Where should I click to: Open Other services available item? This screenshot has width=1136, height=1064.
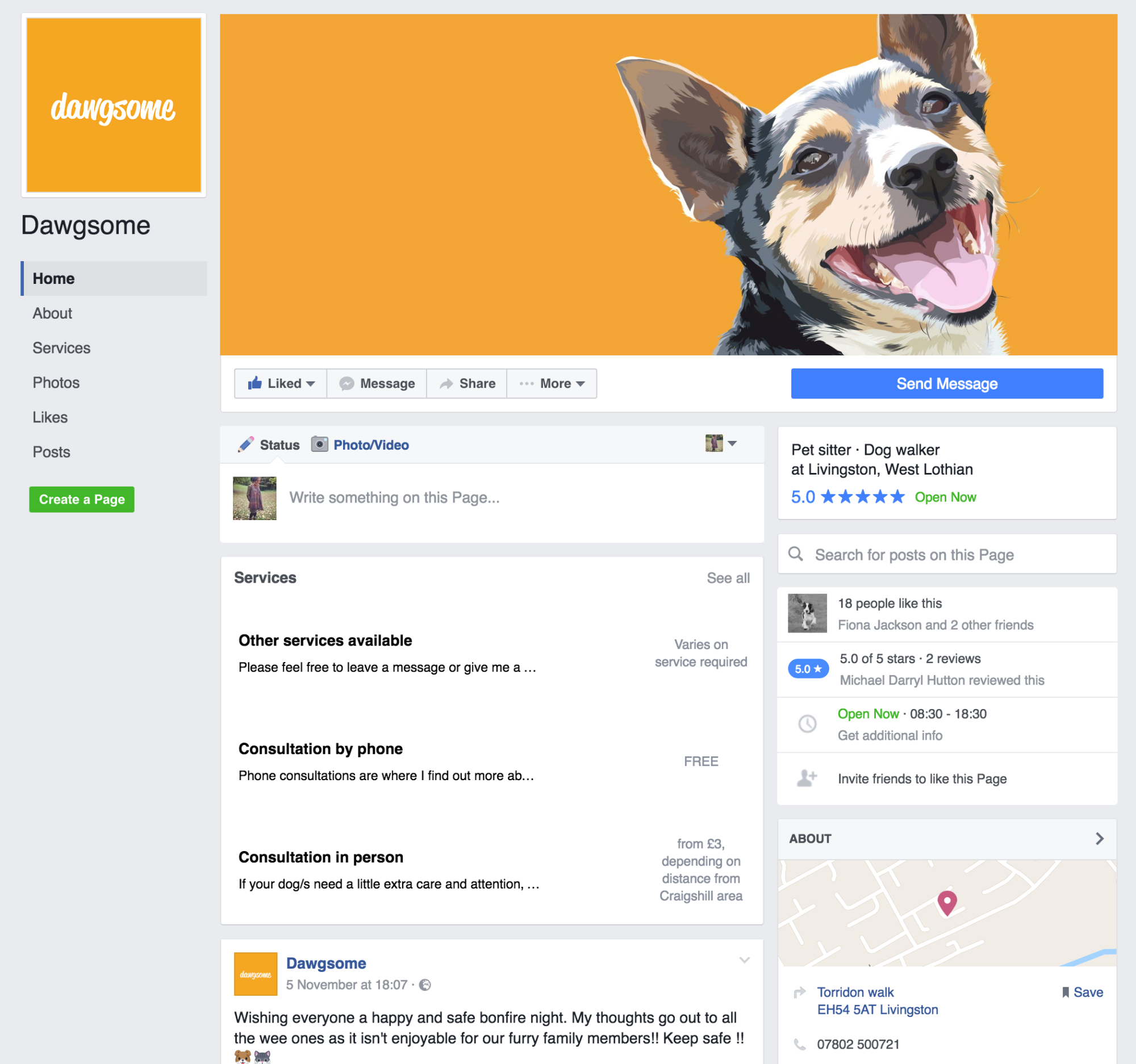click(x=325, y=640)
